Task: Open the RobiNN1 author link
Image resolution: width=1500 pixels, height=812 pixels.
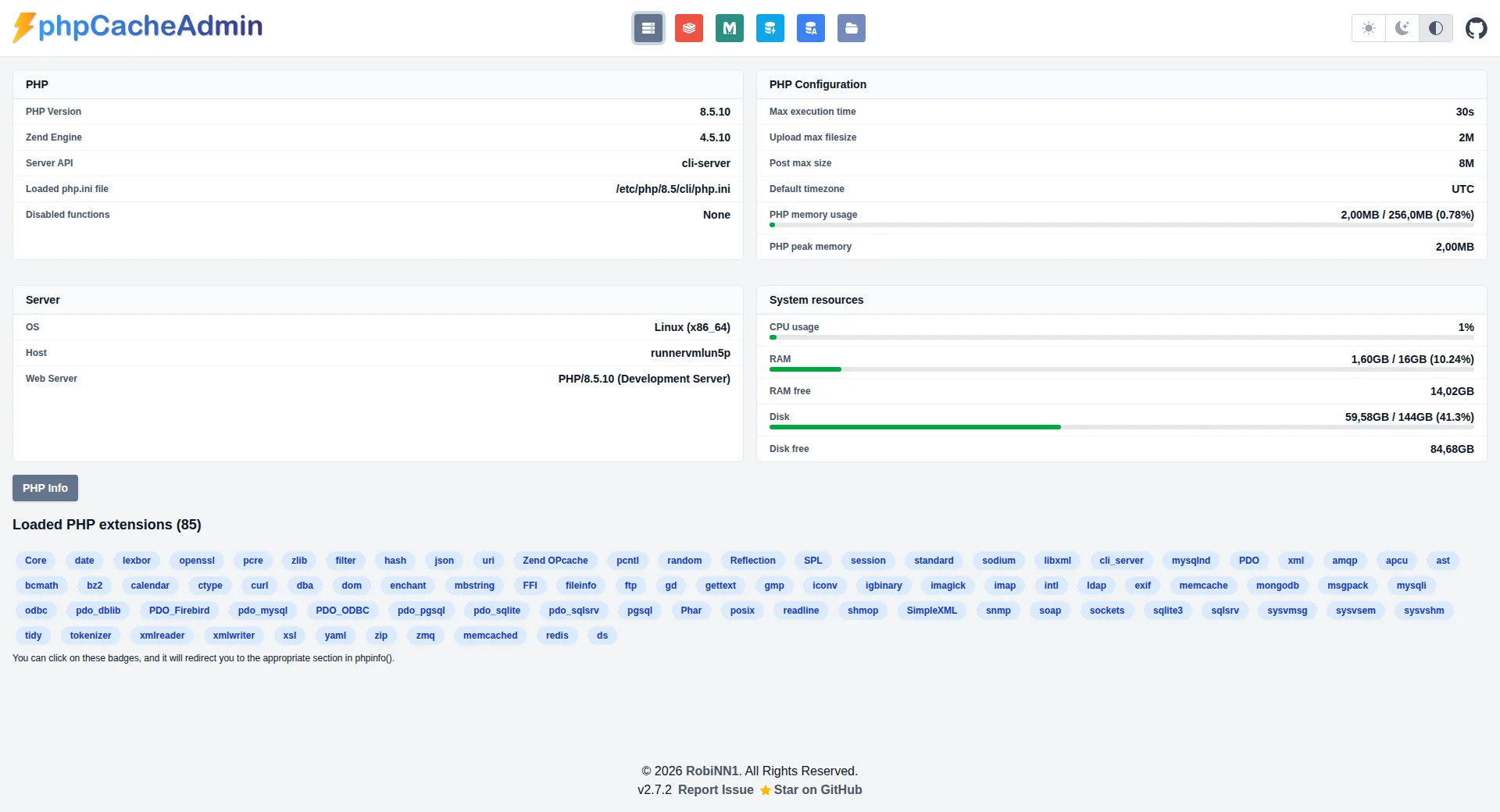Action: pyautogui.click(x=712, y=771)
